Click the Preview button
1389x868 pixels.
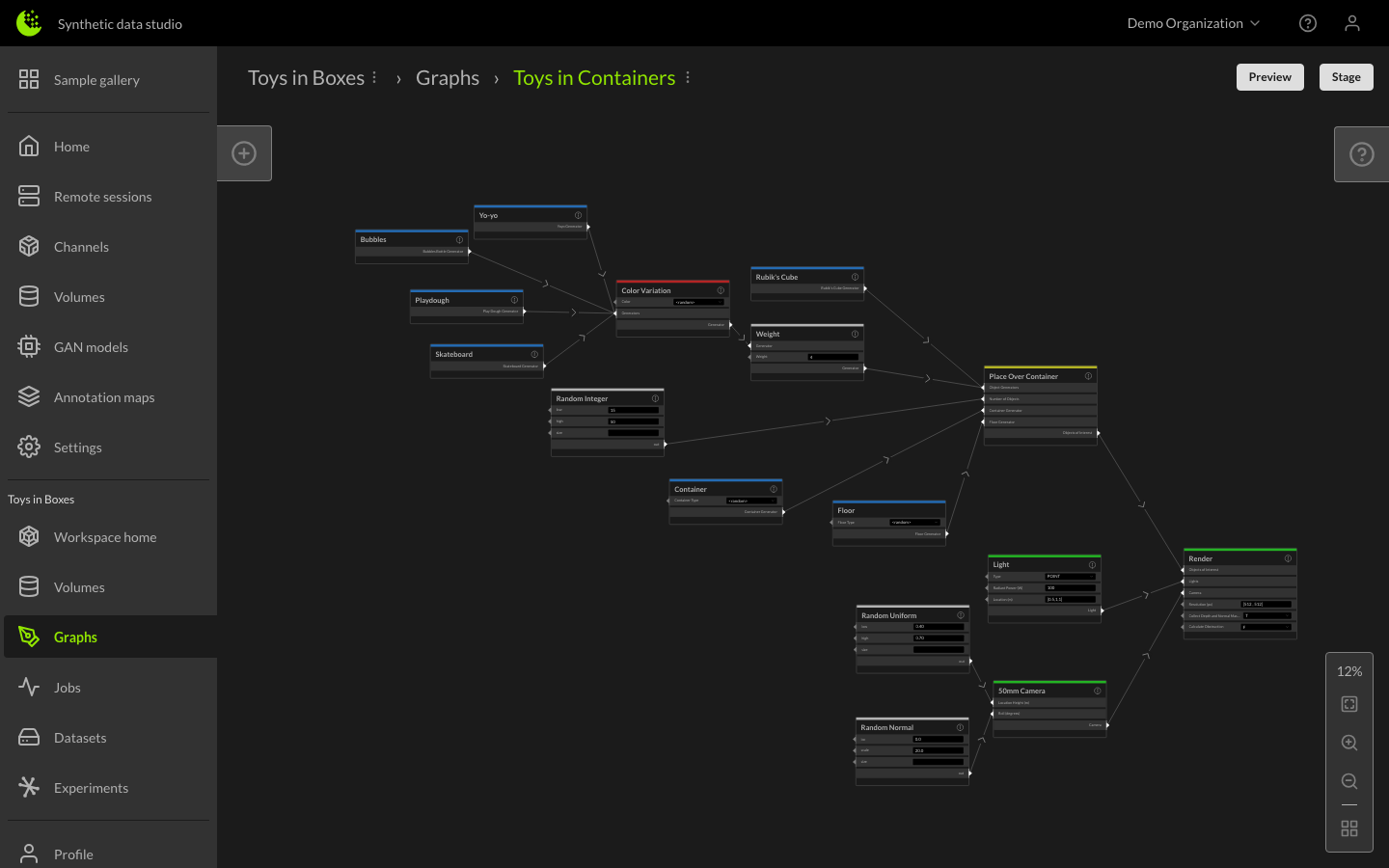tap(1269, 76)
